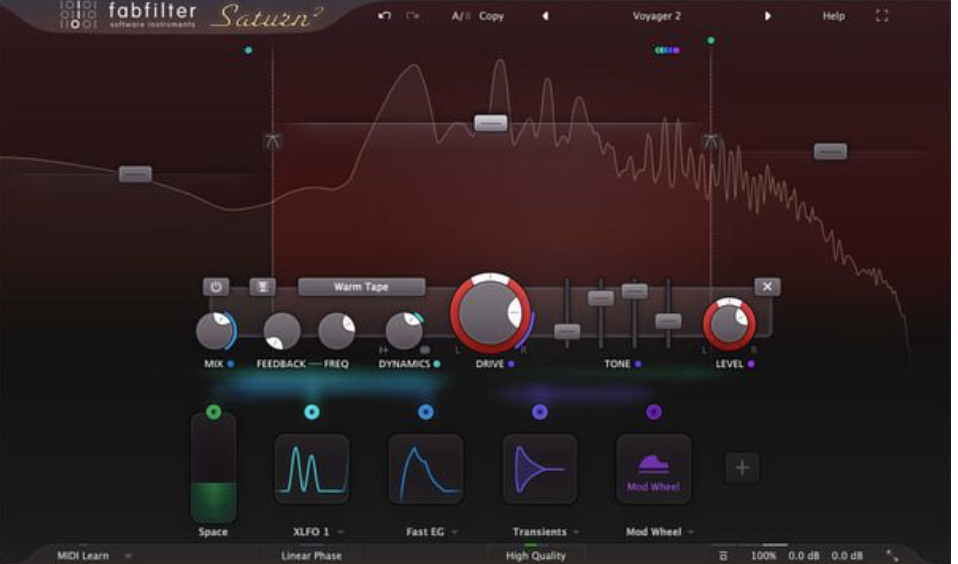Click the DYNAMICS knob
This screenshot has height=564, width=958.
(404, 331)
